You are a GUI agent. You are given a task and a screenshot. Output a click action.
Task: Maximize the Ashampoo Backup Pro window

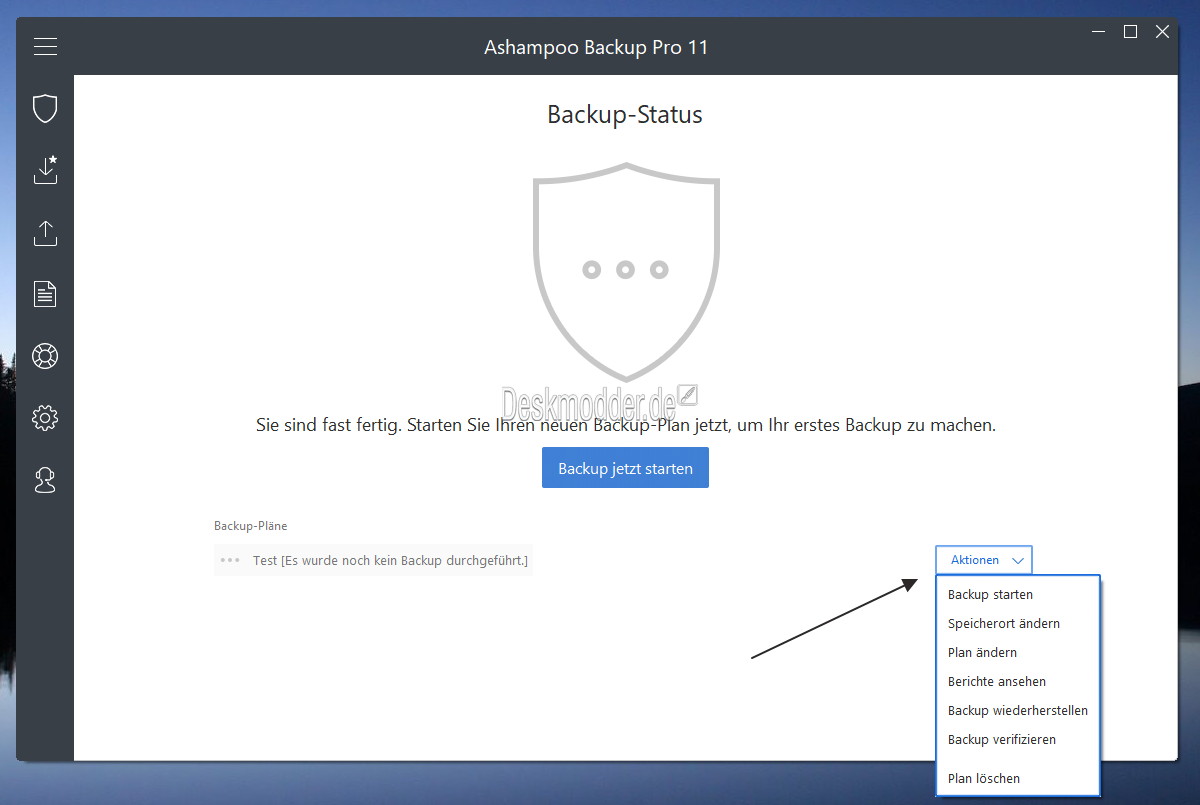coord(1130,32)
